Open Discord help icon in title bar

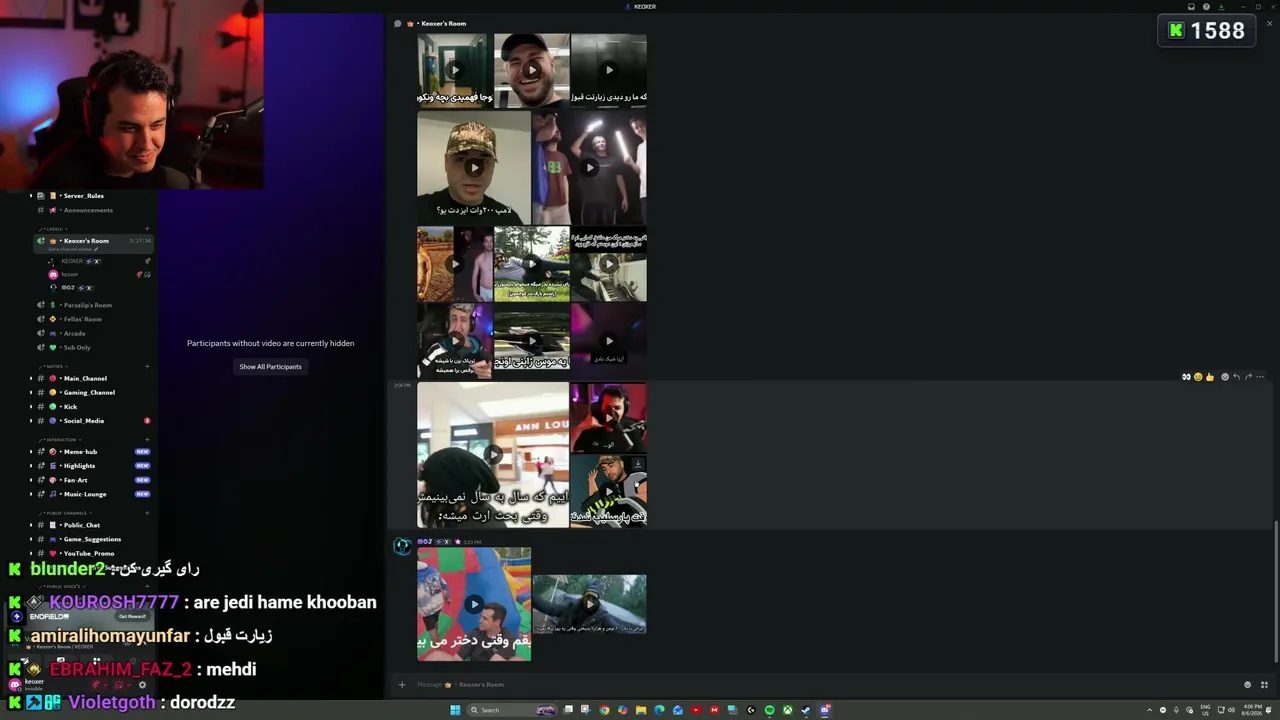point(1206,7)
